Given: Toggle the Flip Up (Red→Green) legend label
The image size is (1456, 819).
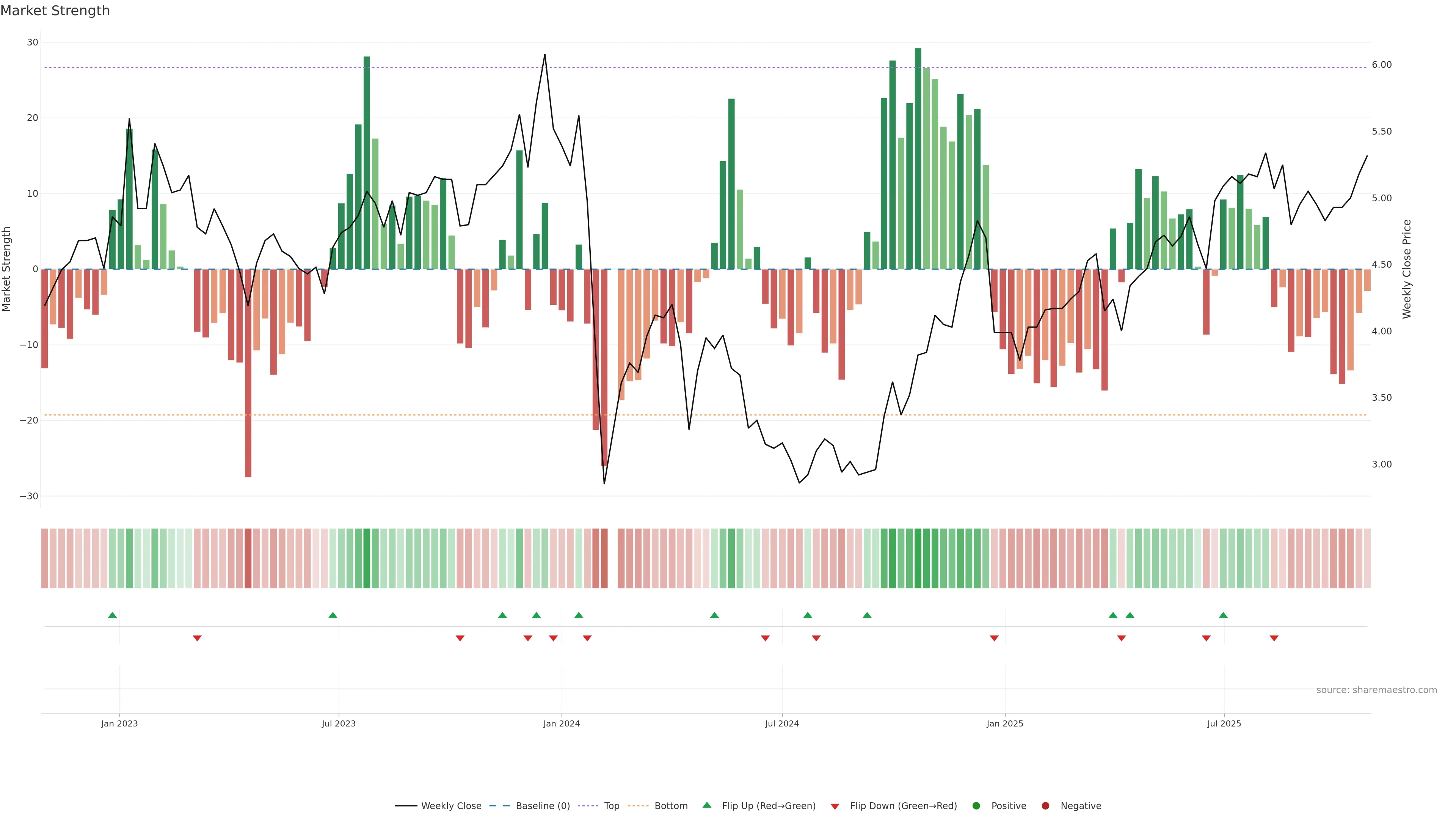Looking at the screenshot, I should [x=769, y=806].
